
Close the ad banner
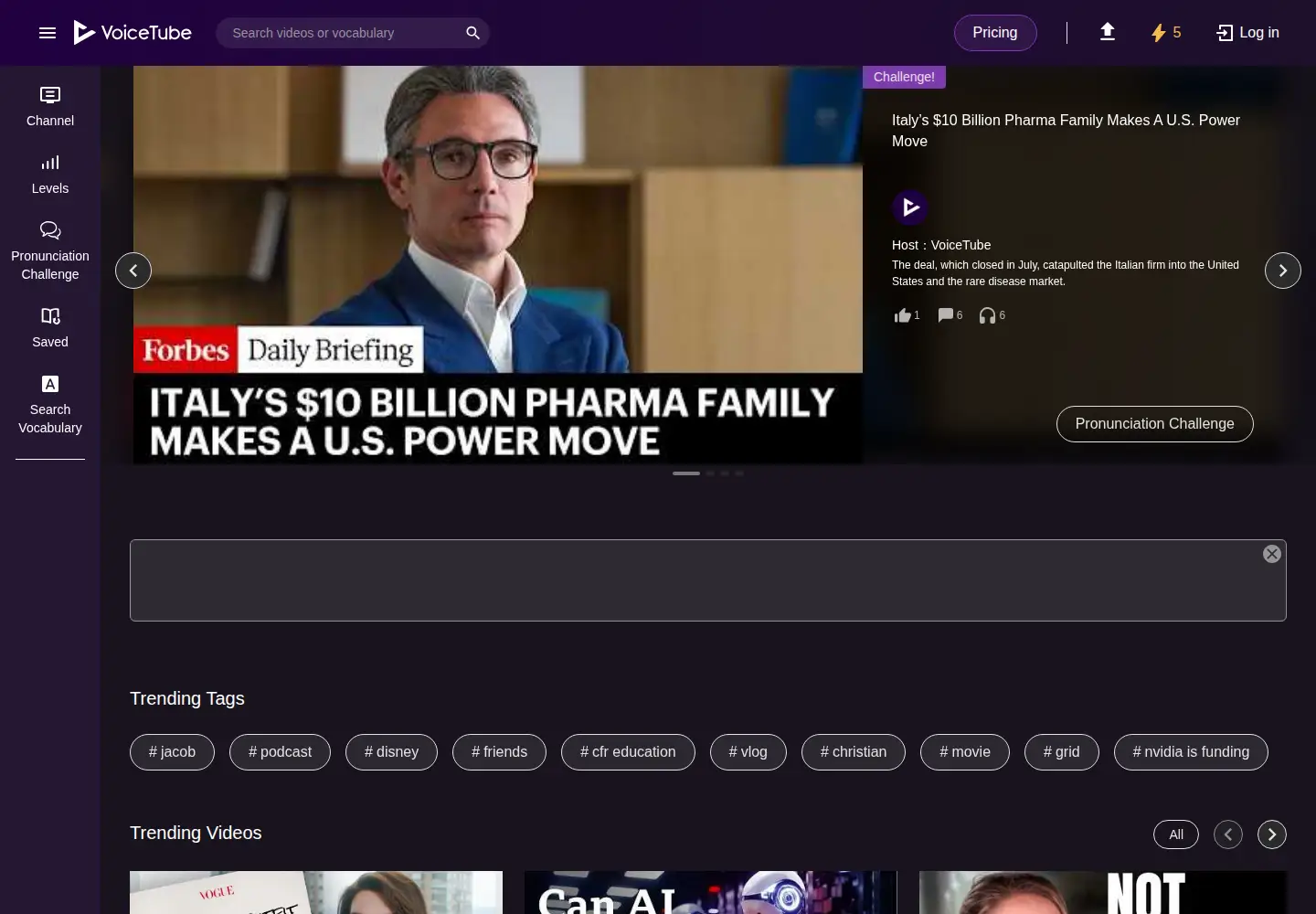1271,554
